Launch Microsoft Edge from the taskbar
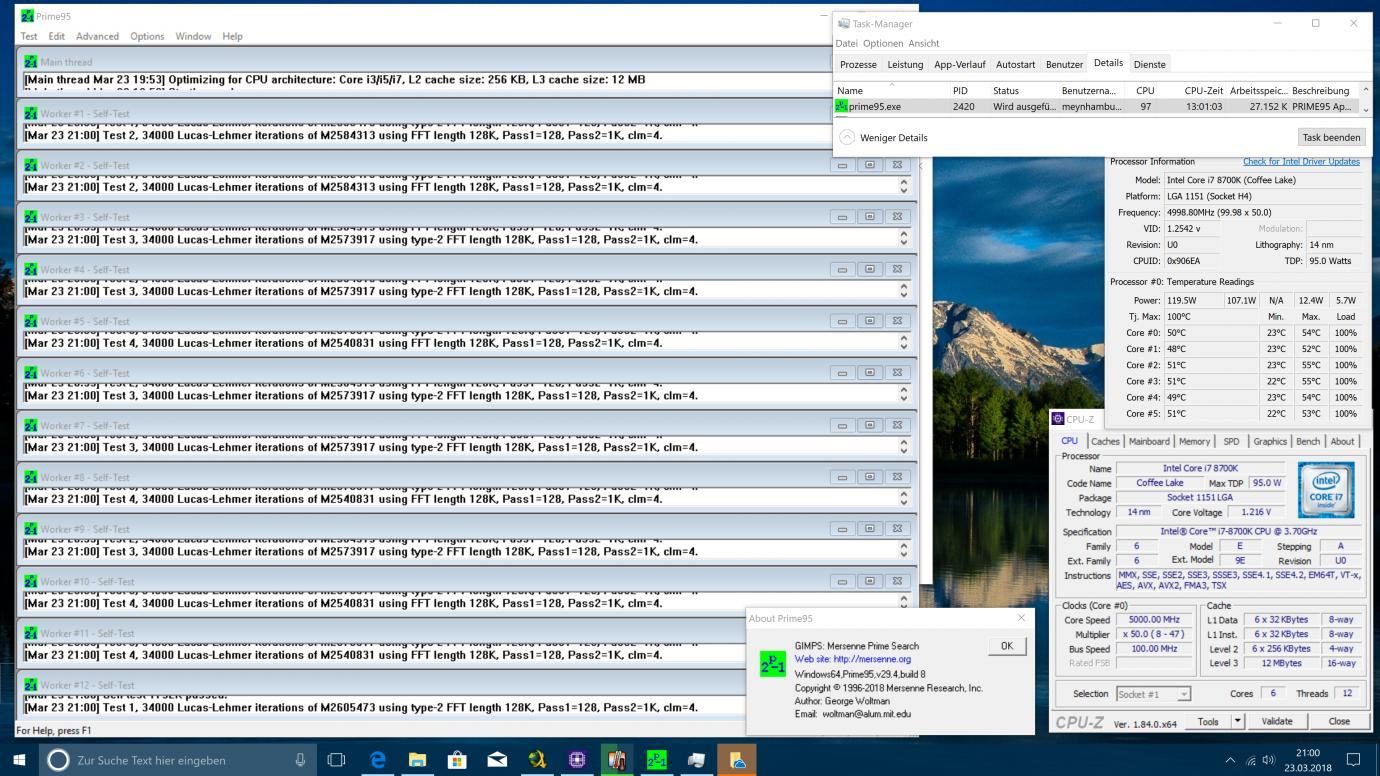 [378, 760]
